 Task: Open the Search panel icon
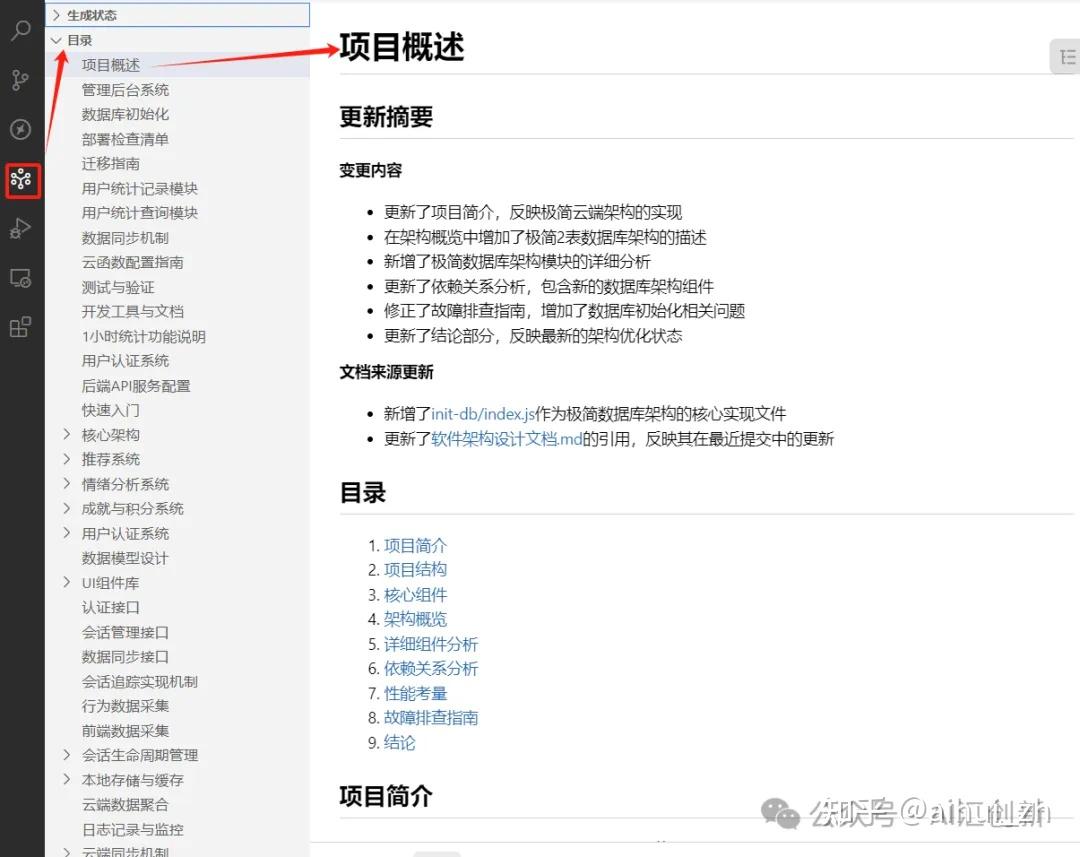click(x=21, y=31)
